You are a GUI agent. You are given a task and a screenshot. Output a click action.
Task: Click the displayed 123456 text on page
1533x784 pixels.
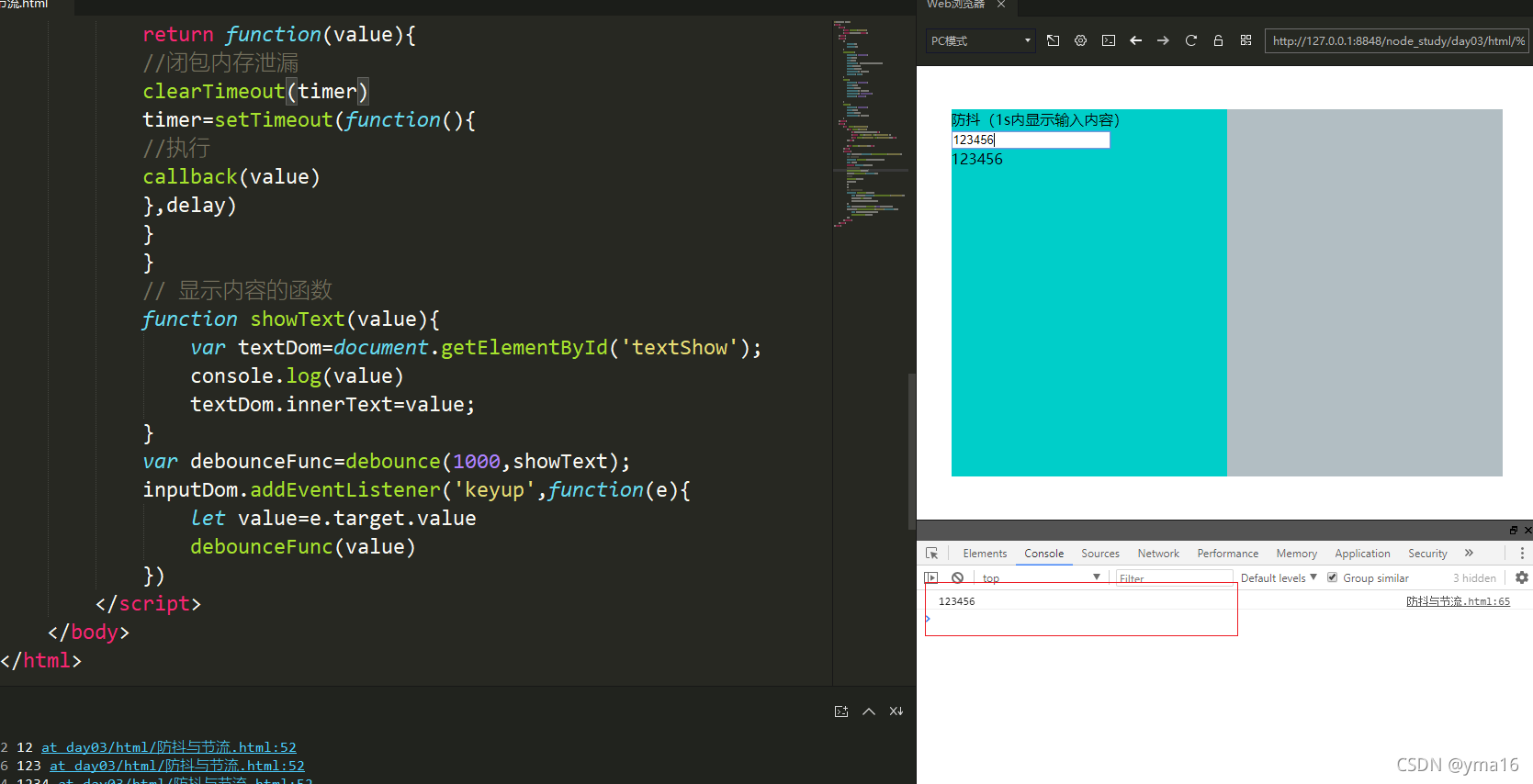click(x=977, y=159)
